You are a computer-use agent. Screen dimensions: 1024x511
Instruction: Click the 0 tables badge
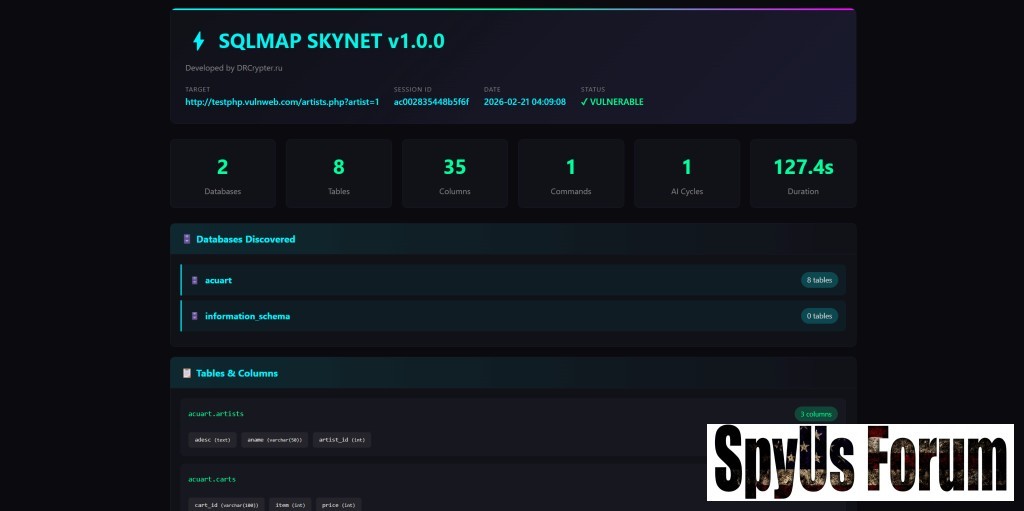tap(818, 316)
